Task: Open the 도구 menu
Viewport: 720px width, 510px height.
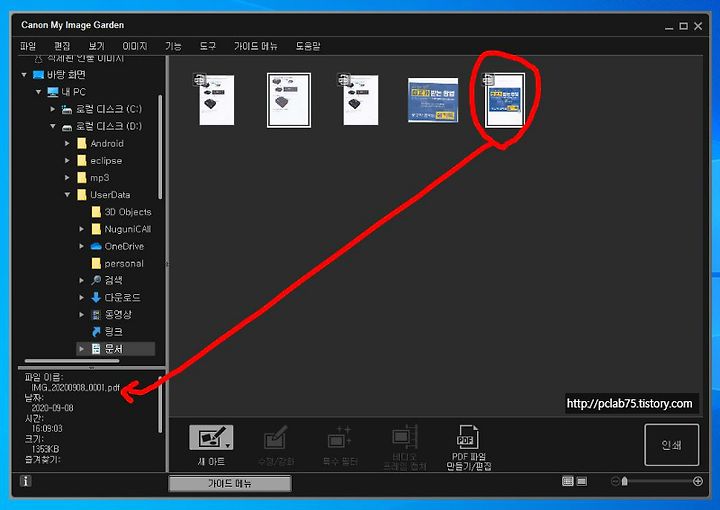Action: coord(208,46)
